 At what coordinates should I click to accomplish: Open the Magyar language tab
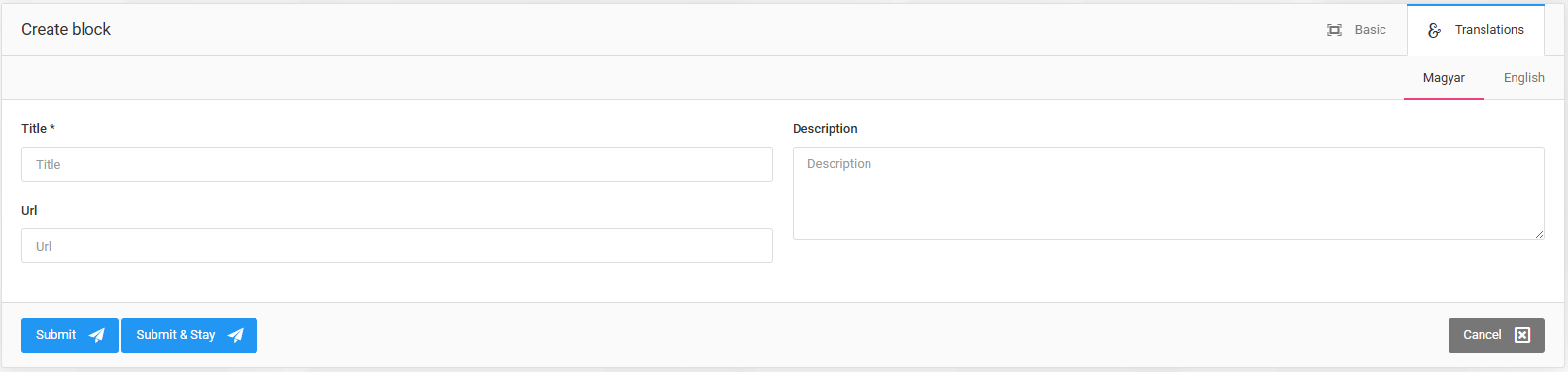[1444, 78]
